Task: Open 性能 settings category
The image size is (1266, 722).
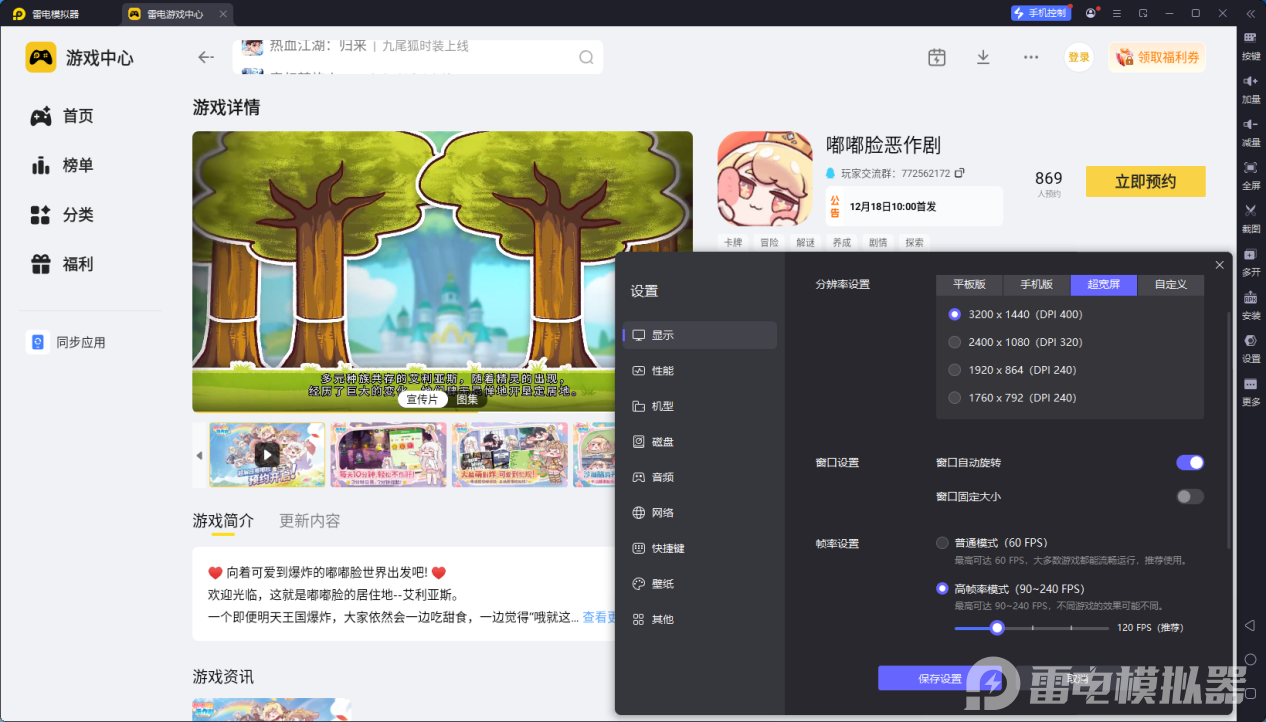Action: 700,370
